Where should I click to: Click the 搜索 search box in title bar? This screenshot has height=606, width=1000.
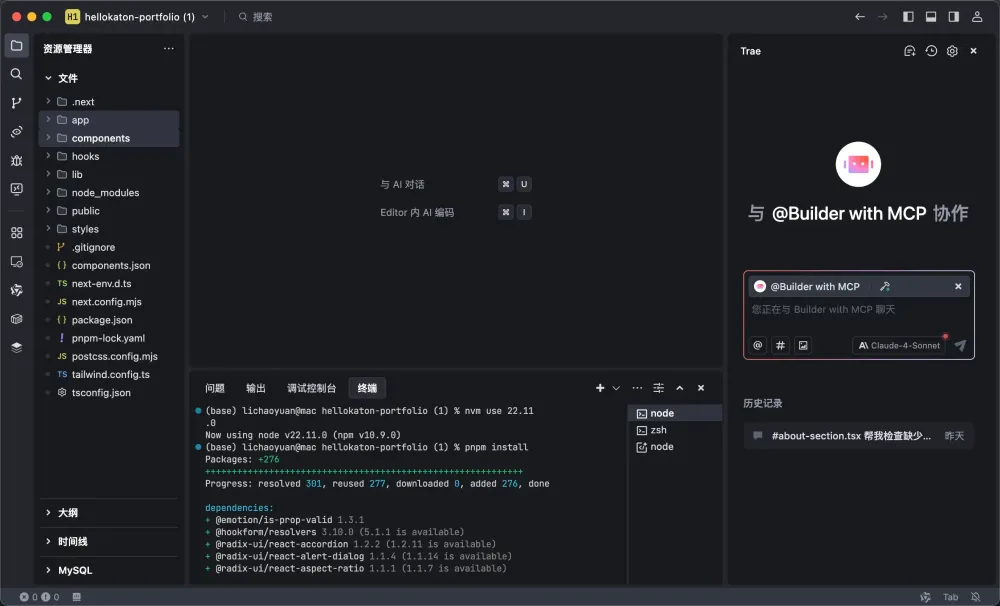tap(255, 17)
